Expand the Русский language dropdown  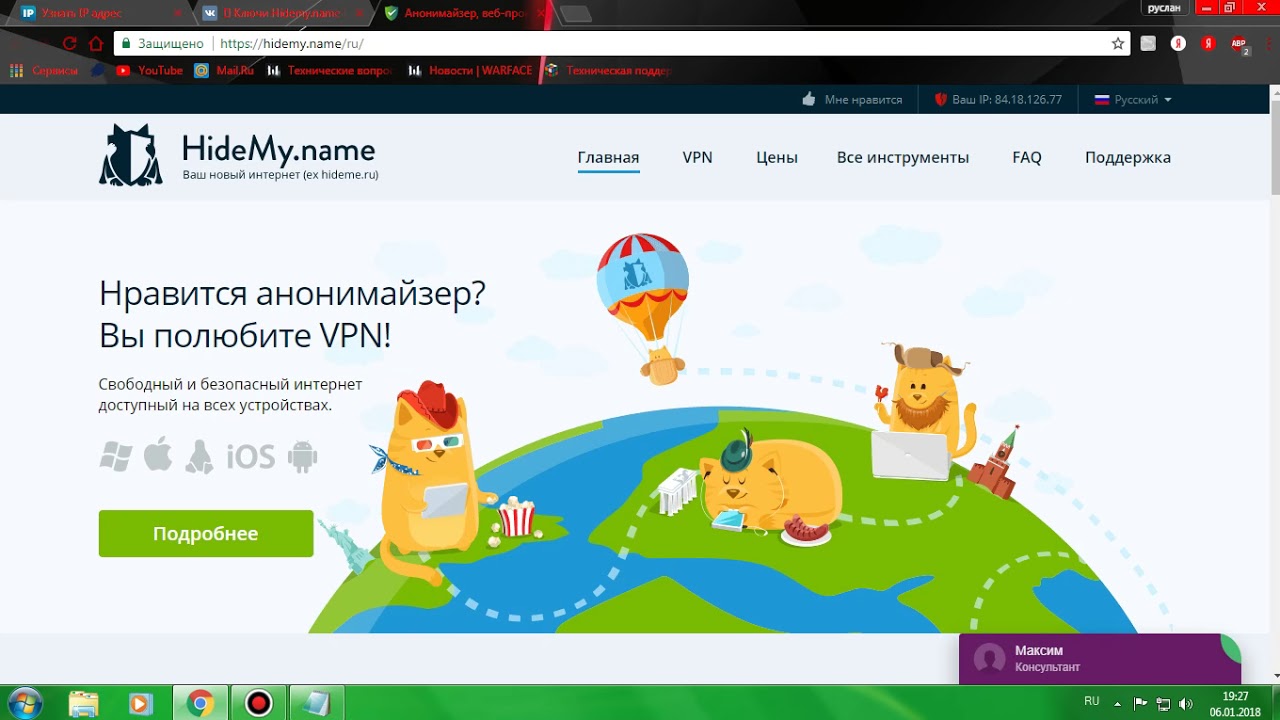pyautogui.click(x=1133, y=100)
